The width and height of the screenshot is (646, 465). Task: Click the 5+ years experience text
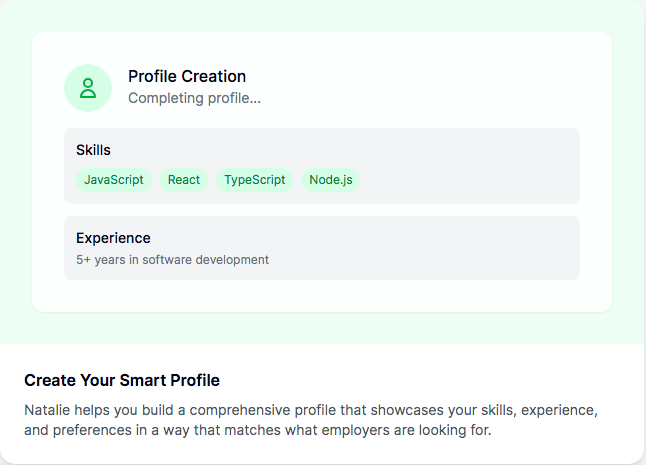(x=172, y=260)
